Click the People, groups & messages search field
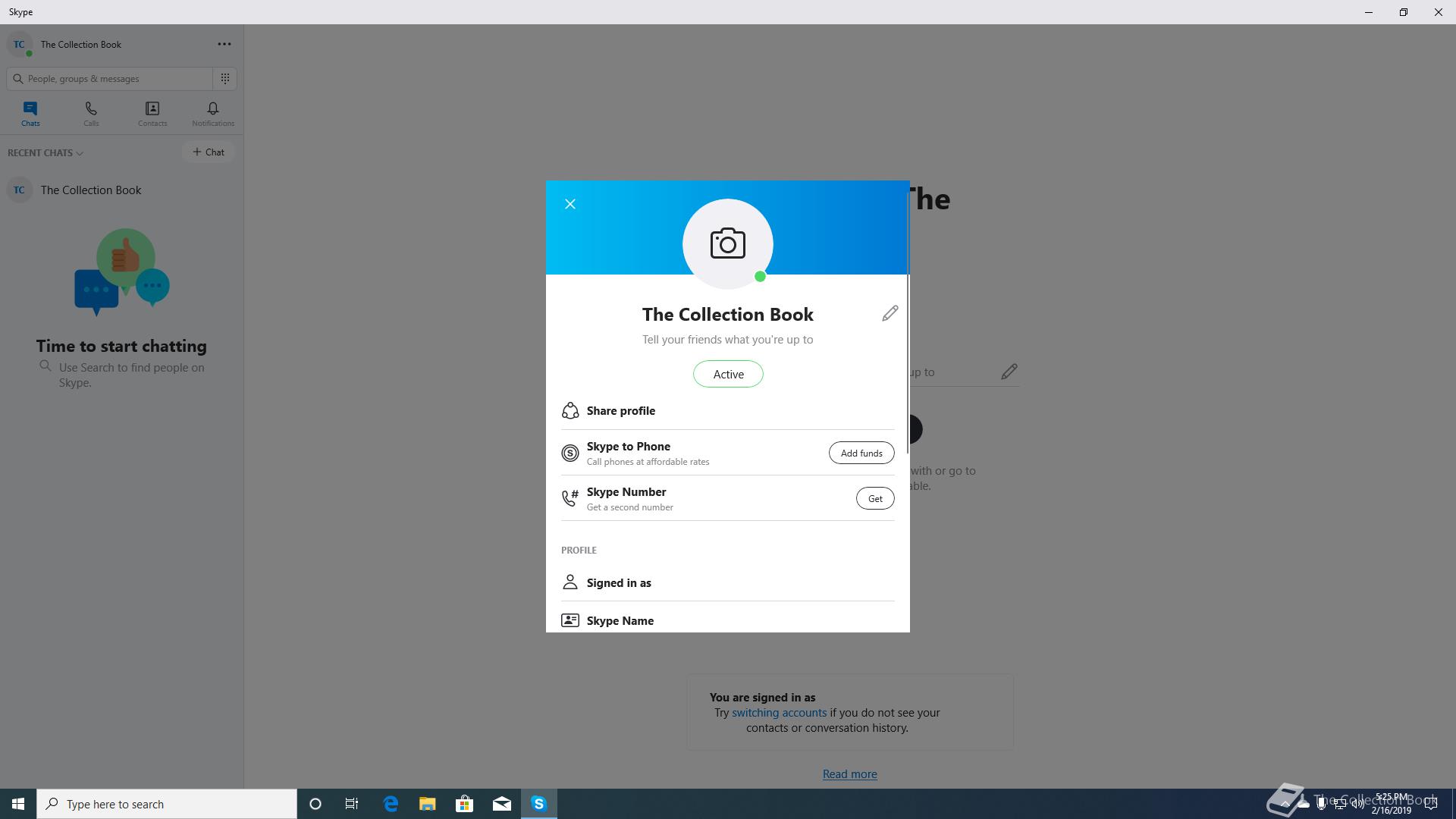The width and height of the screenshot is (1456, 819). pyautogui.click(x=114, y=78)
